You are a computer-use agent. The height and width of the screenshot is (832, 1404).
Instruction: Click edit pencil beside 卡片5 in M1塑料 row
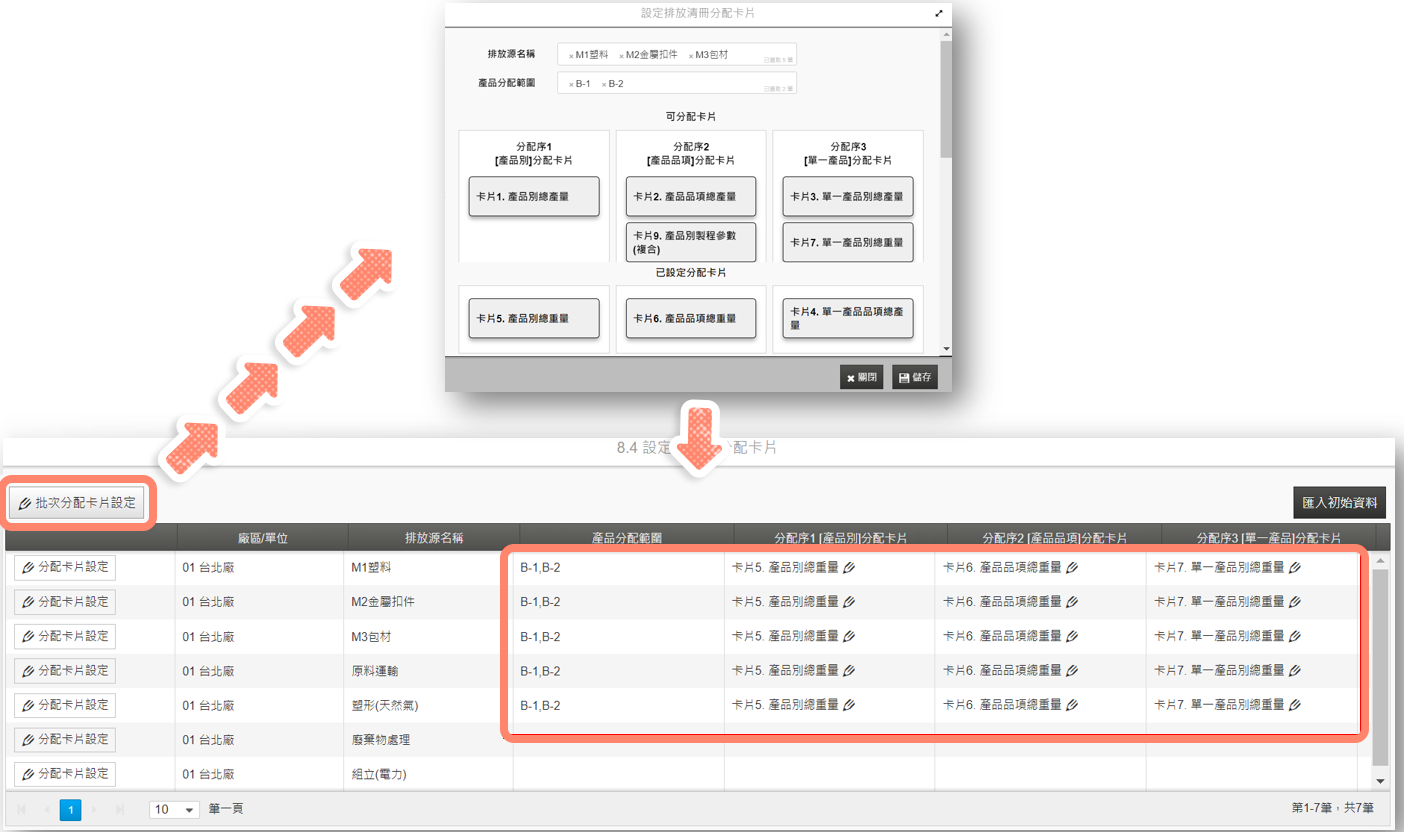pos(849,568)
